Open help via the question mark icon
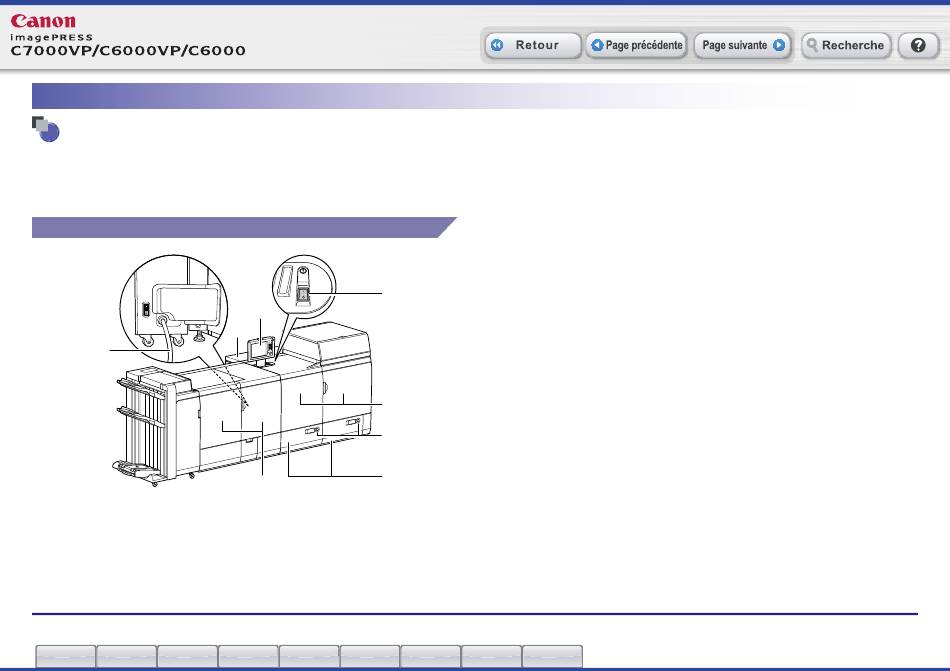 918,45
